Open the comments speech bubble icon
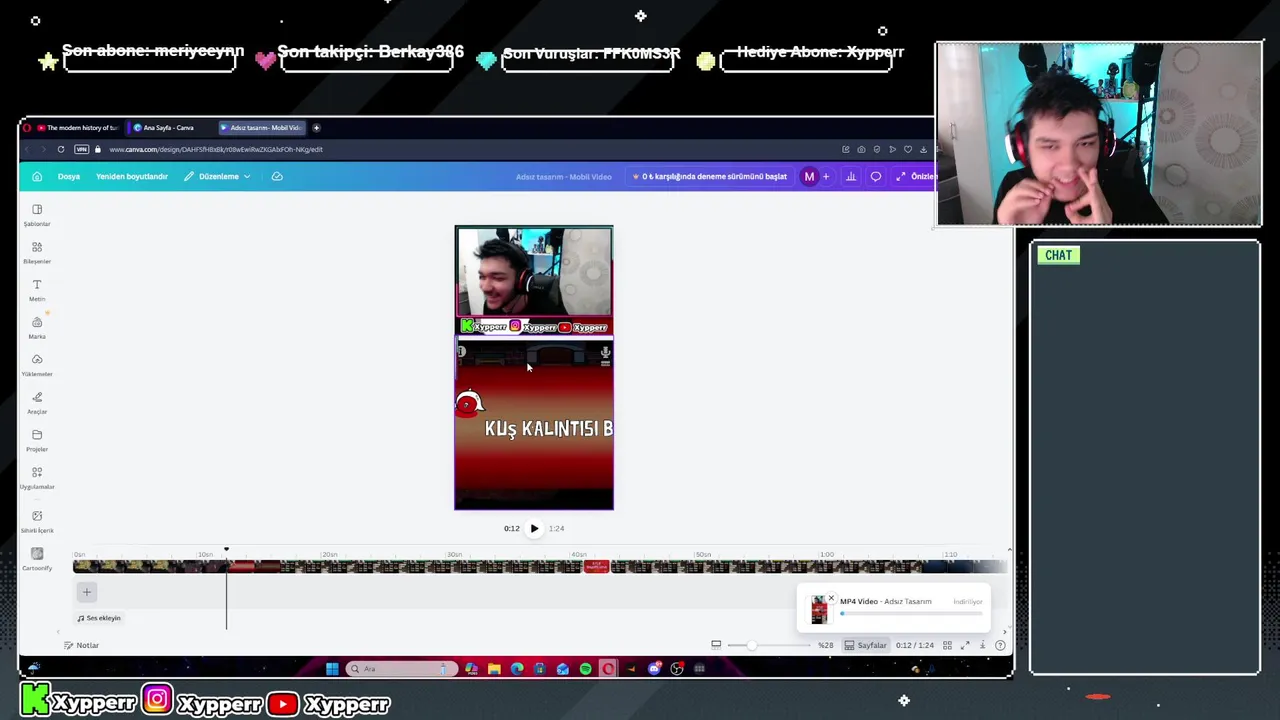This screenshot has width=1280, height=720. [876, 176]
